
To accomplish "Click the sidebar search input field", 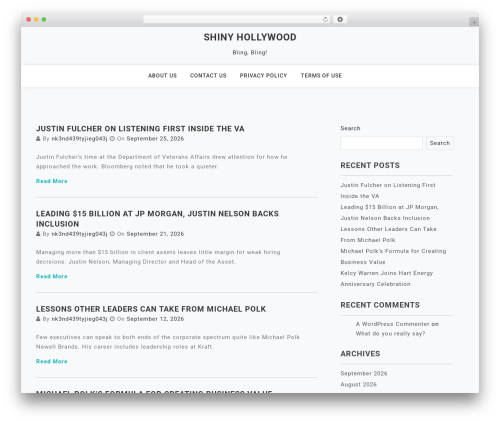I will (x=381, y=143).
